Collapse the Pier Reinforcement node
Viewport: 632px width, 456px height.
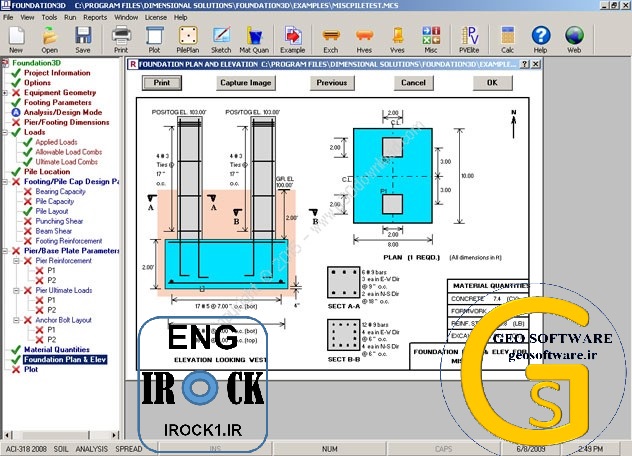coord(17,261)
